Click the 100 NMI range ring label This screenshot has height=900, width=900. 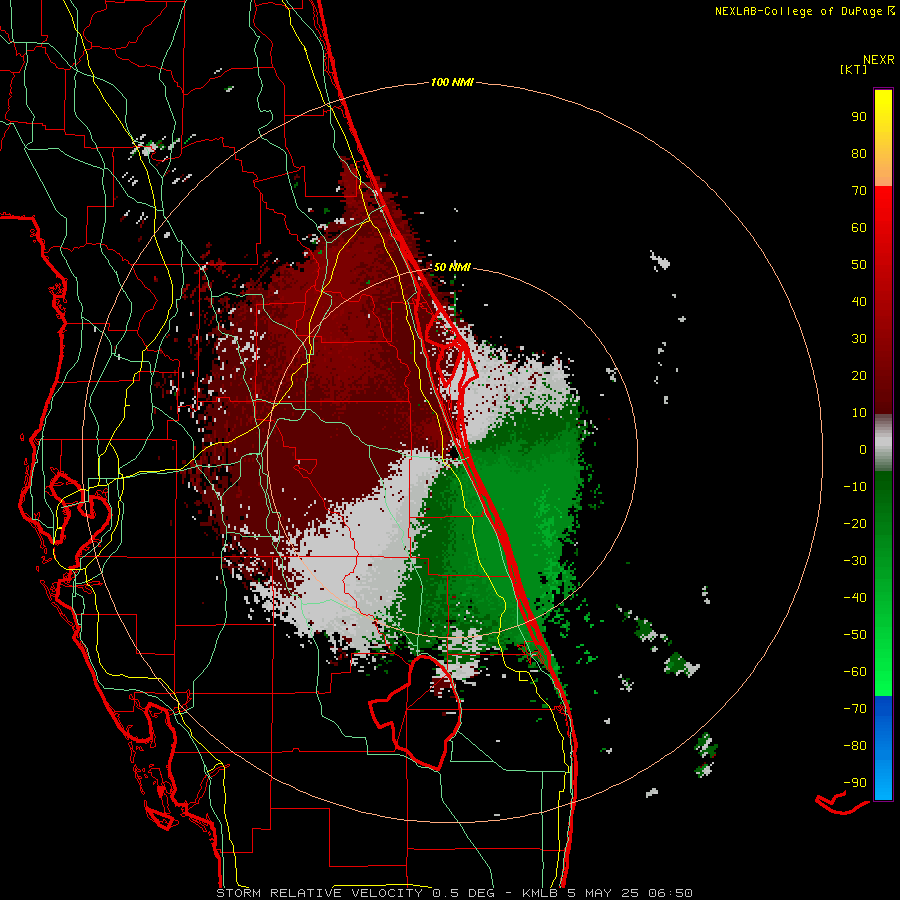pos(452,83)
